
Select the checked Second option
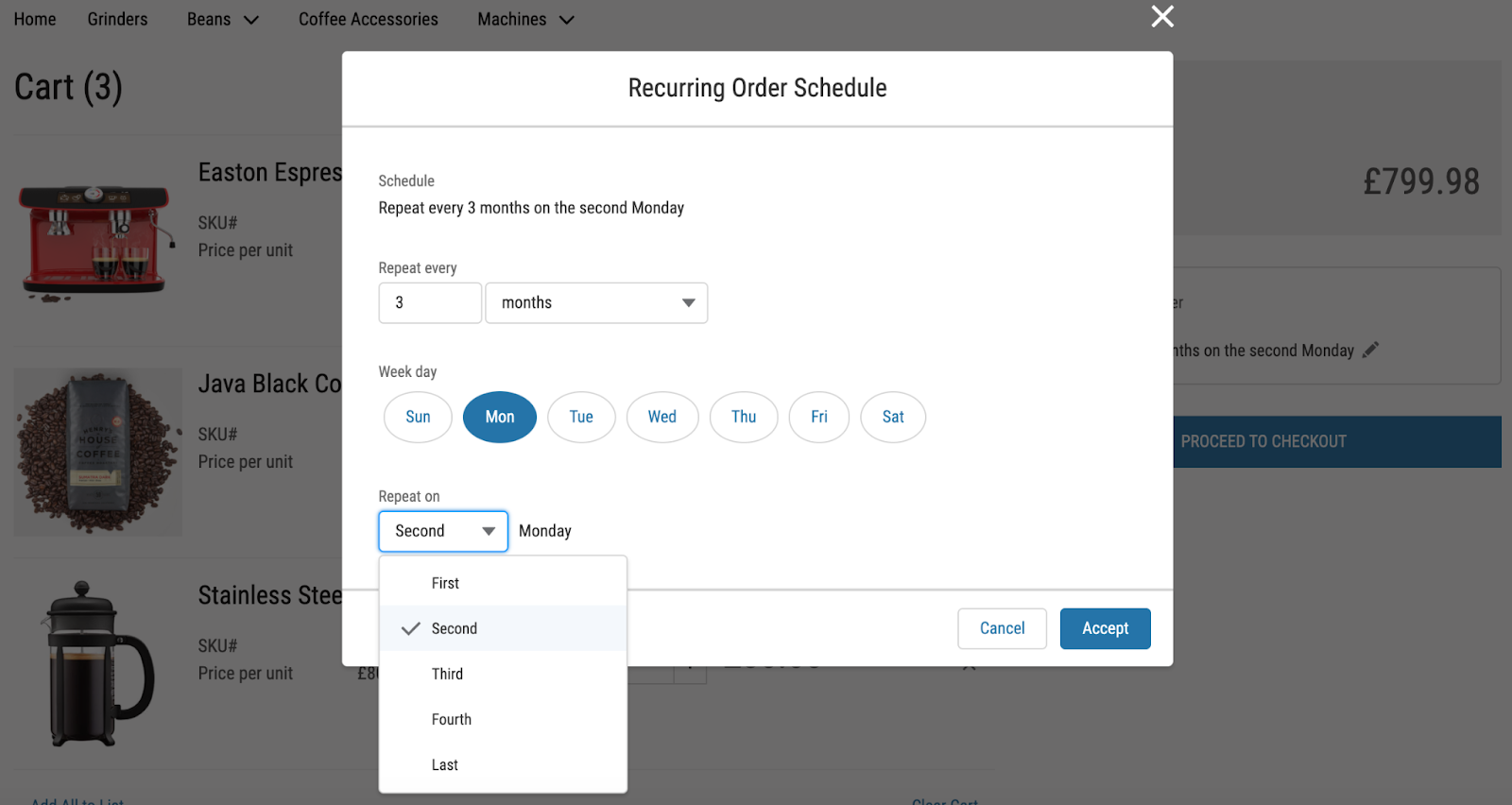click(503, 628)
